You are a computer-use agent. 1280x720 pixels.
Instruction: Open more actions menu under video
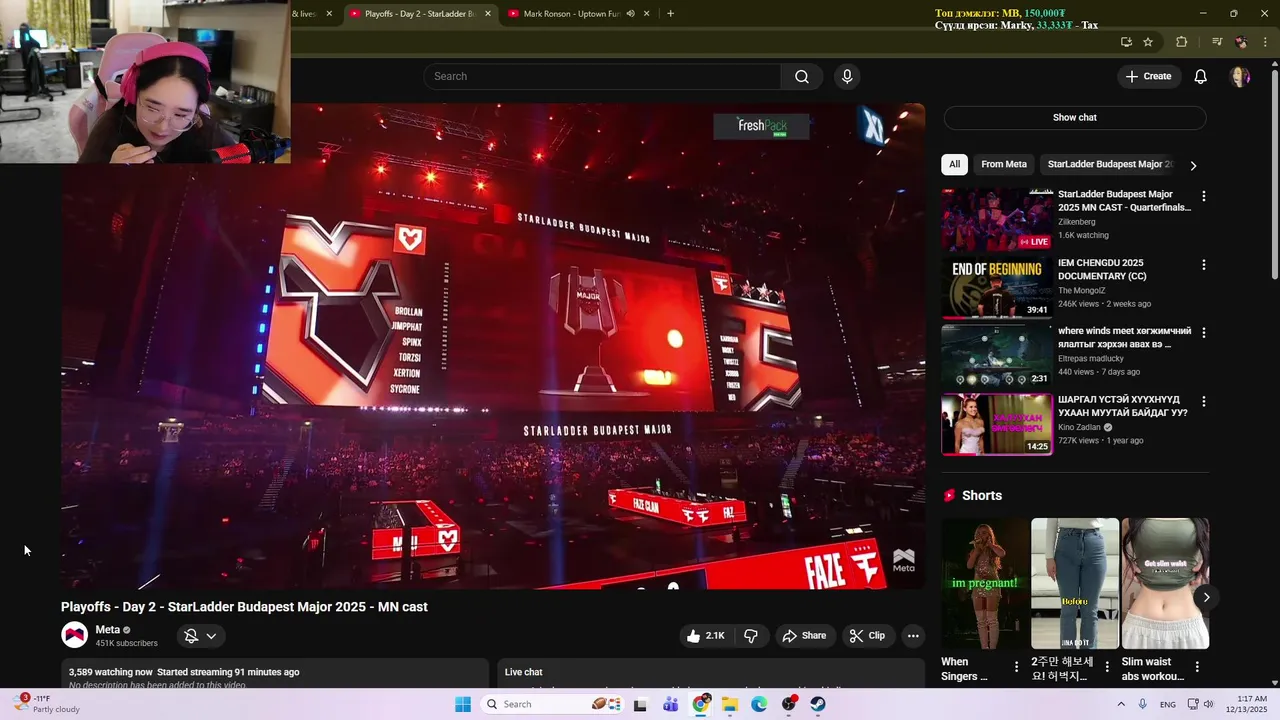[912, 636]
